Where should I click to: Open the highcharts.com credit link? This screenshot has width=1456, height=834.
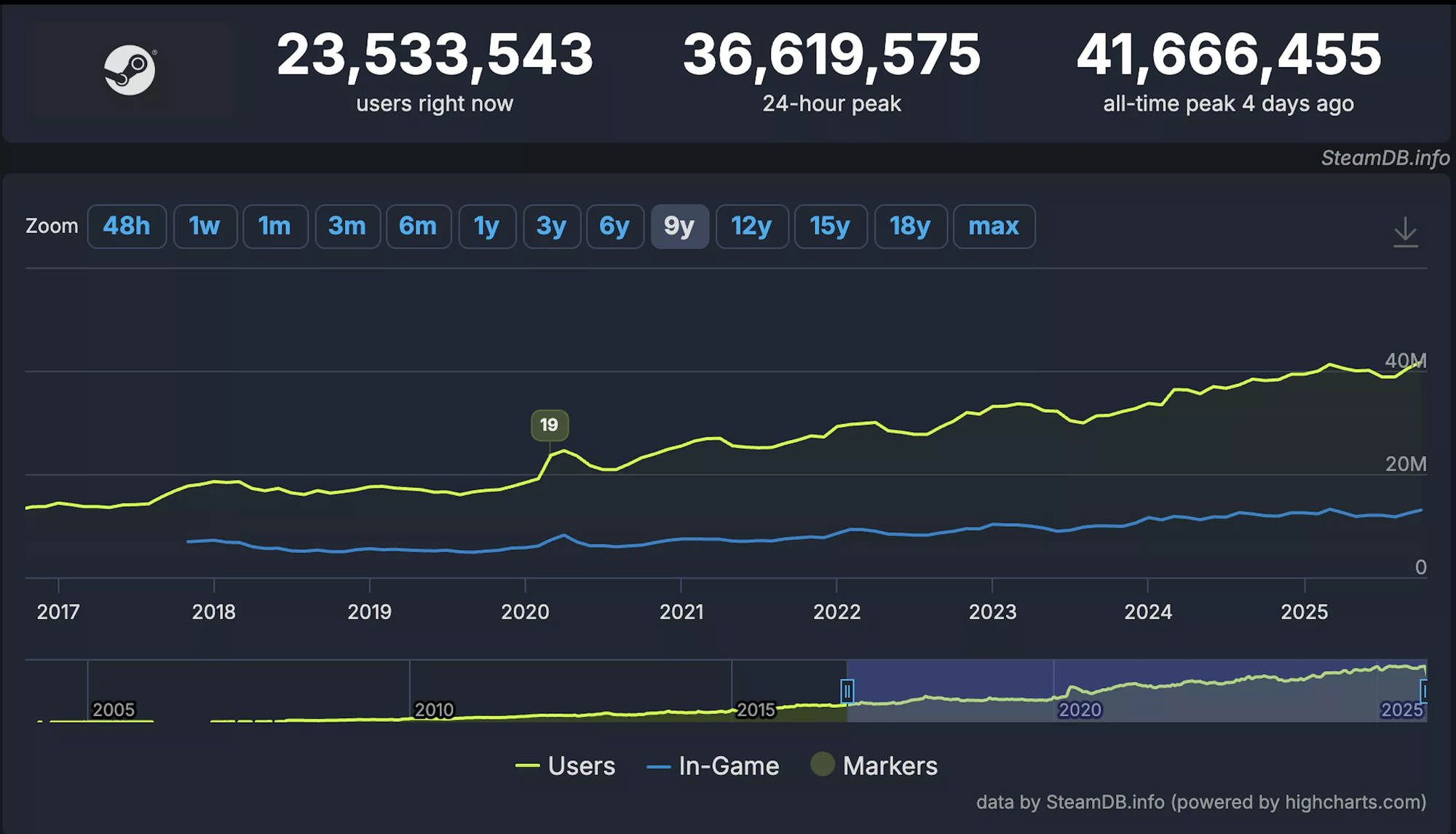[1354, 802]
